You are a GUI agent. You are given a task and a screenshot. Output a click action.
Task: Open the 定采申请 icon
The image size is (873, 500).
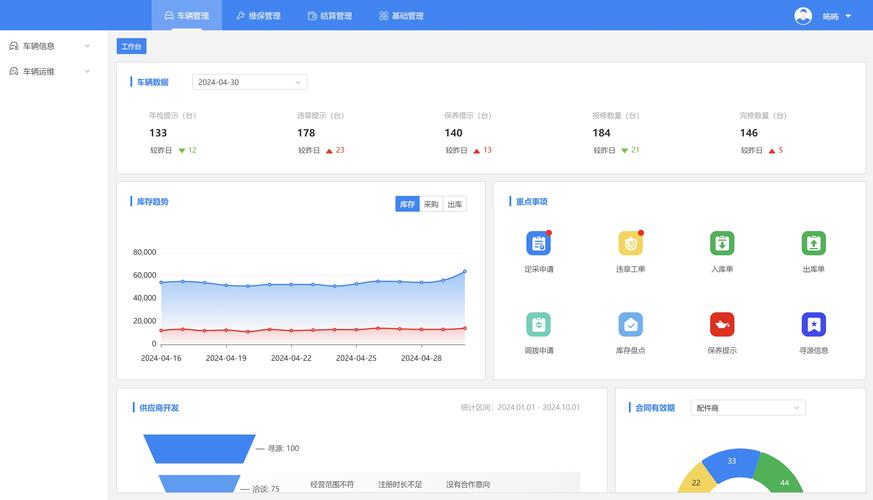pos(538,243)
